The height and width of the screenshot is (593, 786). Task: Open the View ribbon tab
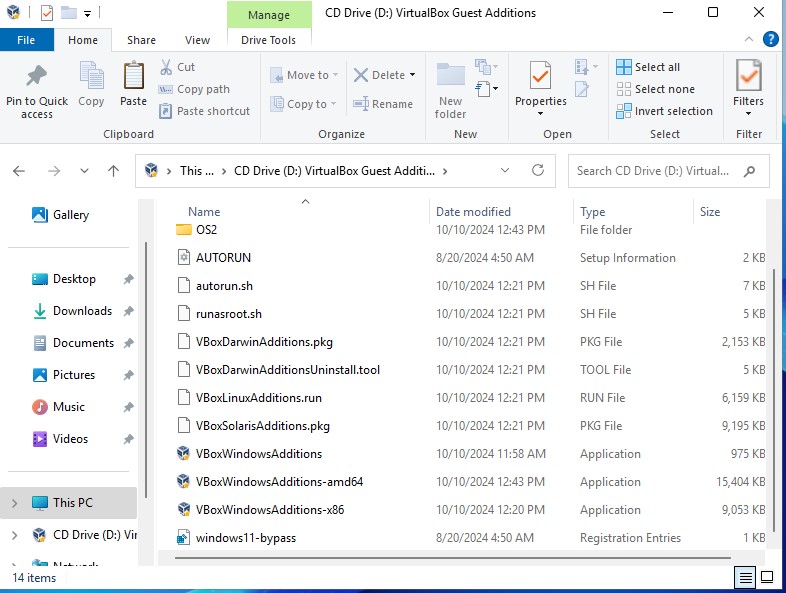(x=197, y=40)
